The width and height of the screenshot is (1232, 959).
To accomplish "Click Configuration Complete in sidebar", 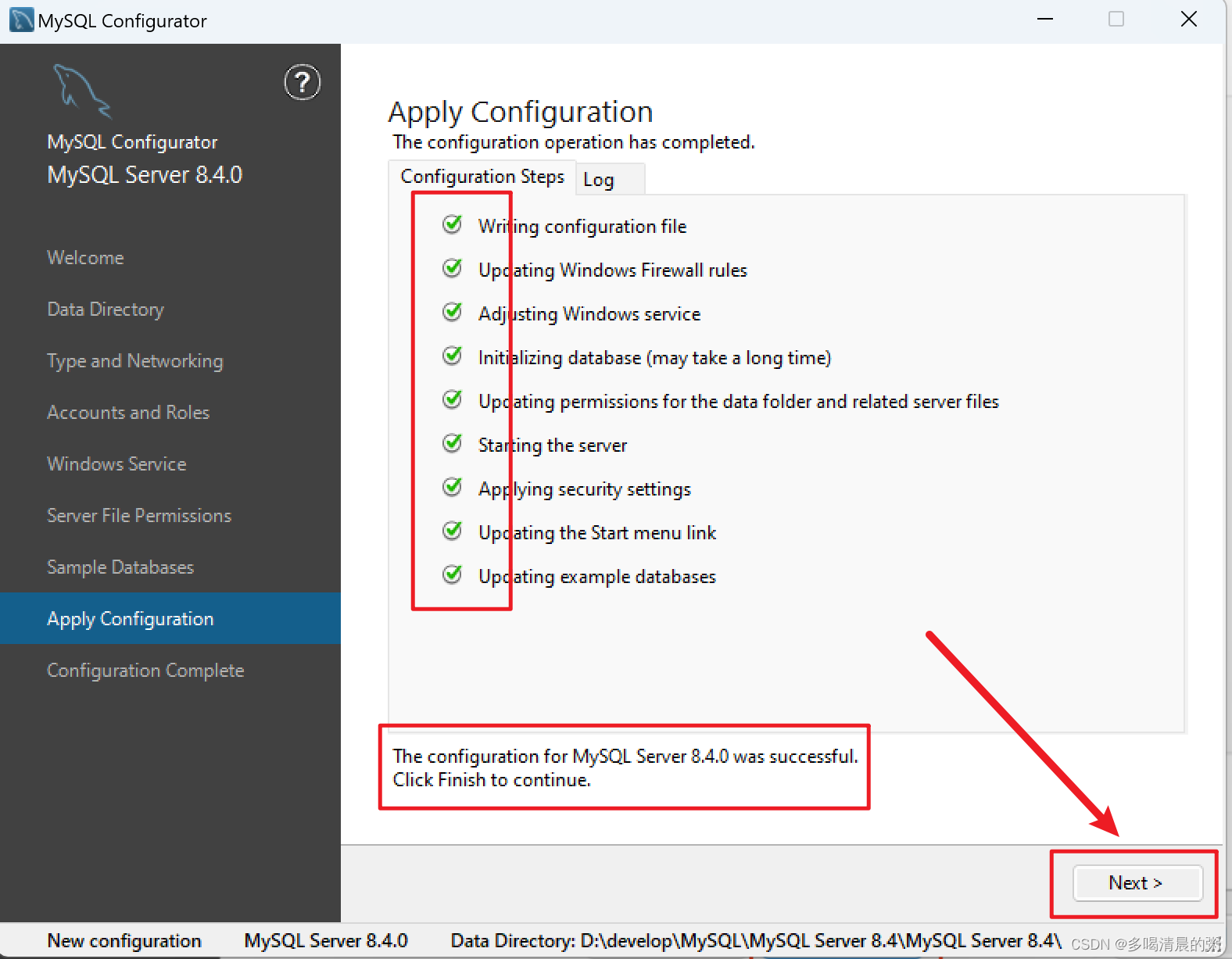I will click(x=145, y=671).
